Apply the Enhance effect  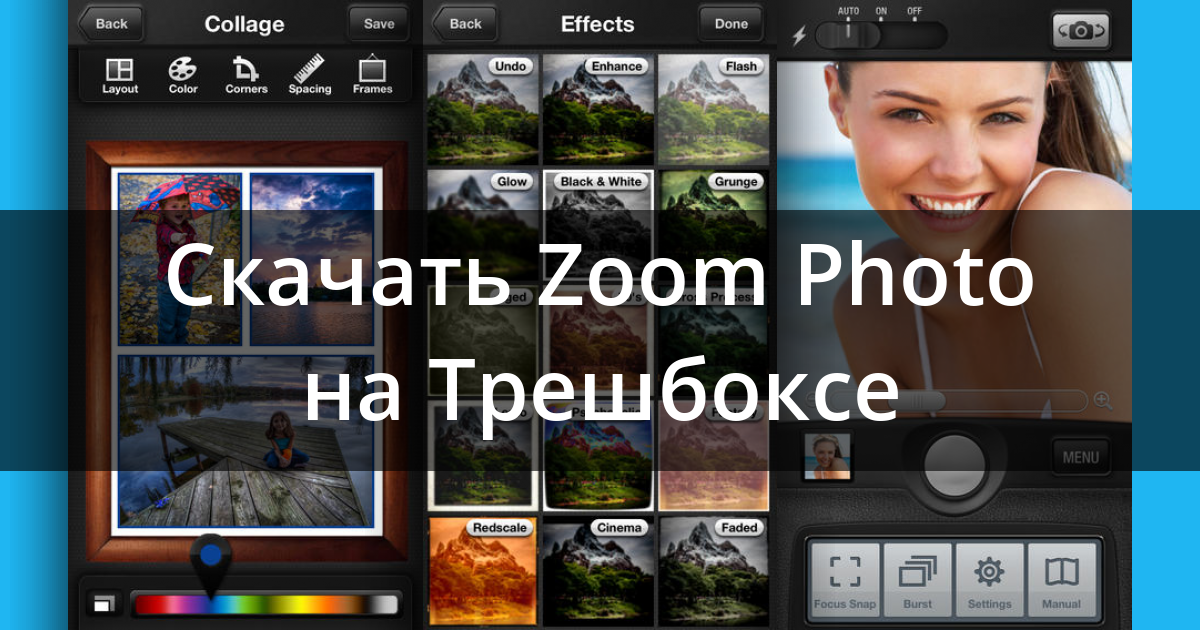598,110
